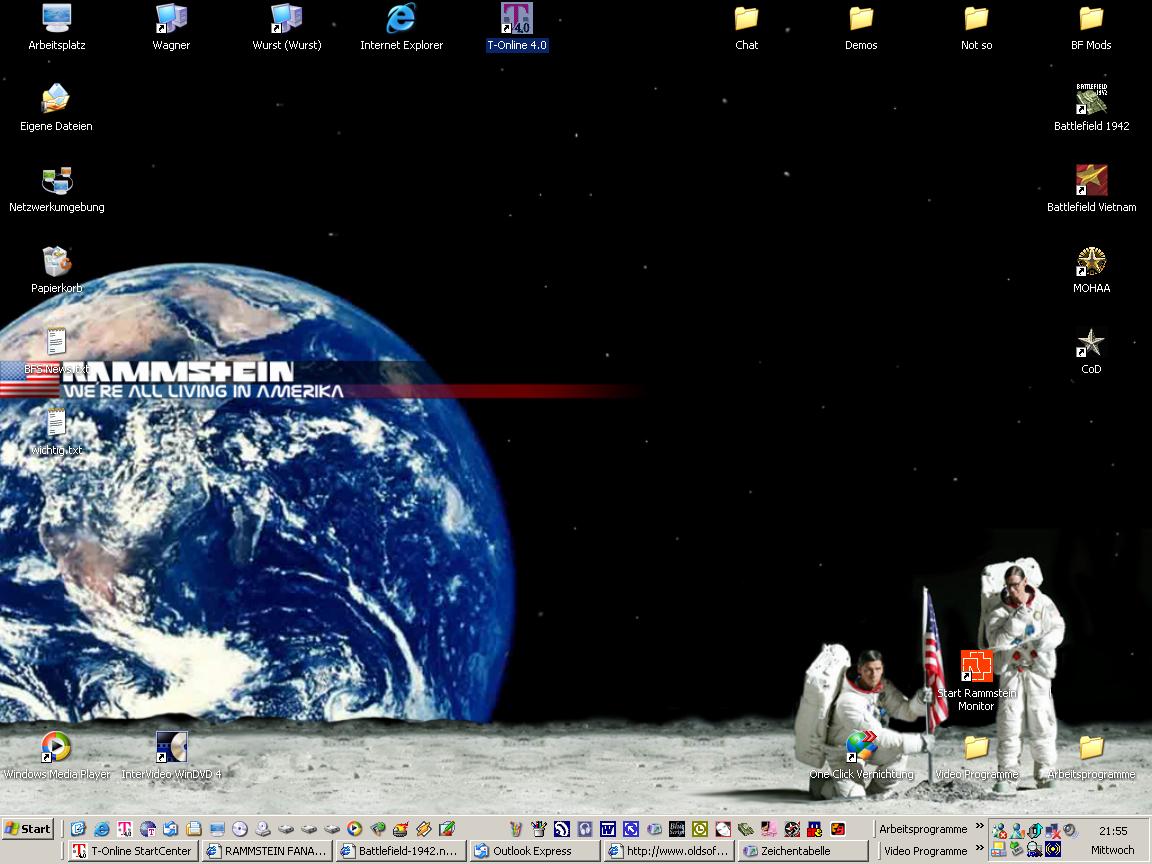The height and width of the screenshot is (864, 1152).
Task: Expand the Arbeitsprogramme toolbar chevron
Action: (980, 826)
